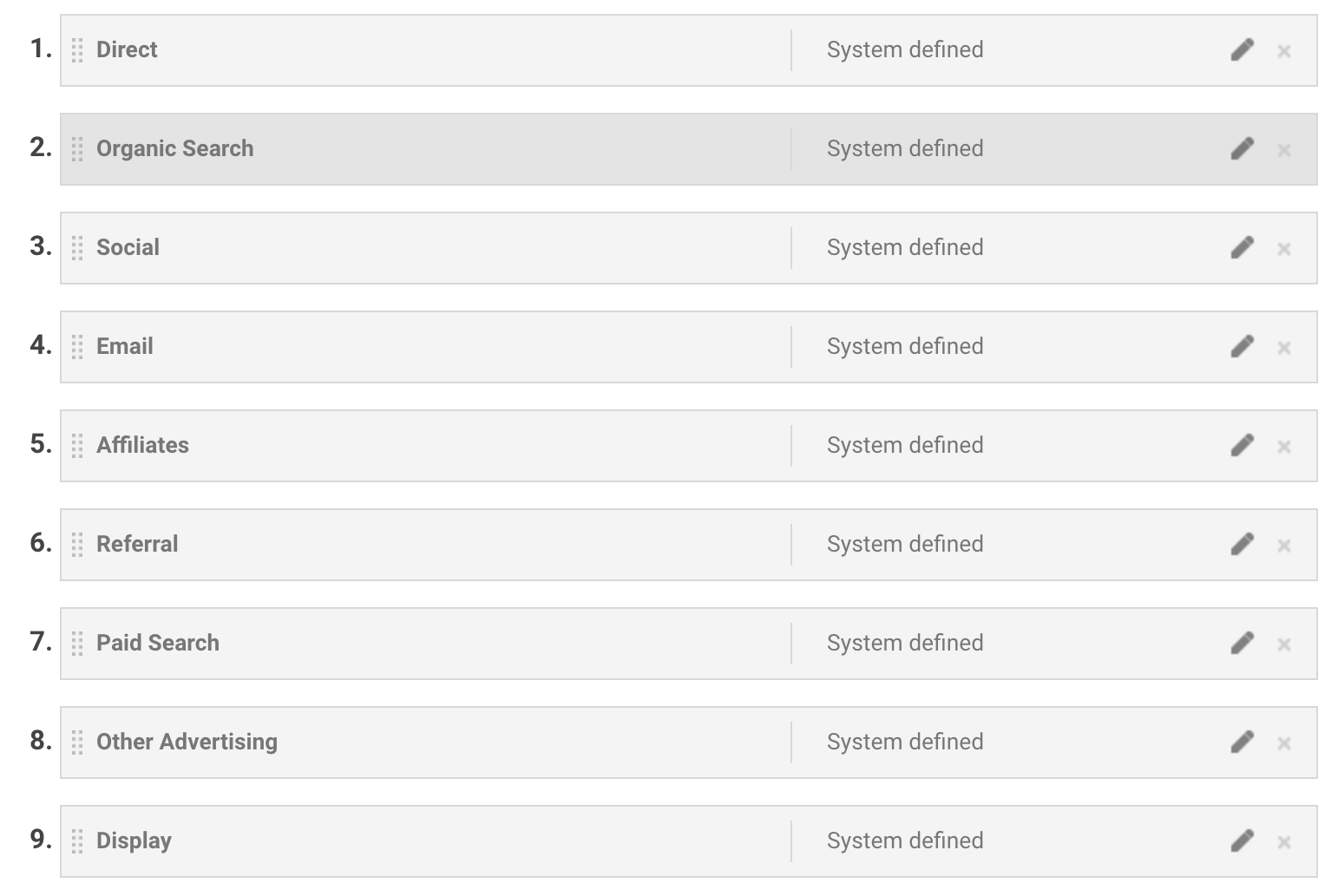The width and height of the screenshot is (1338, 896).
Task: Open editing for the Affiliates channel
Action: (1242, 446)
